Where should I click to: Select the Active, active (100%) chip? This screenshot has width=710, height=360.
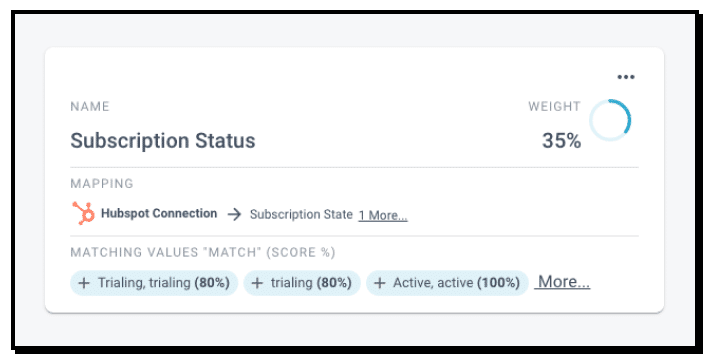(x=447, y=283)
